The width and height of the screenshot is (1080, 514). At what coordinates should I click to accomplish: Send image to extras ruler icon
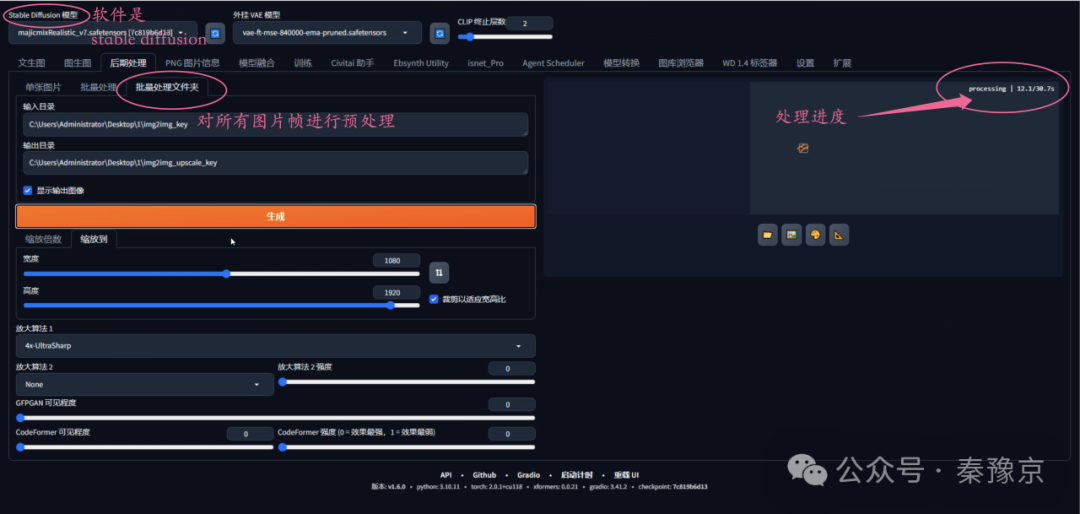tap(839, 235)
